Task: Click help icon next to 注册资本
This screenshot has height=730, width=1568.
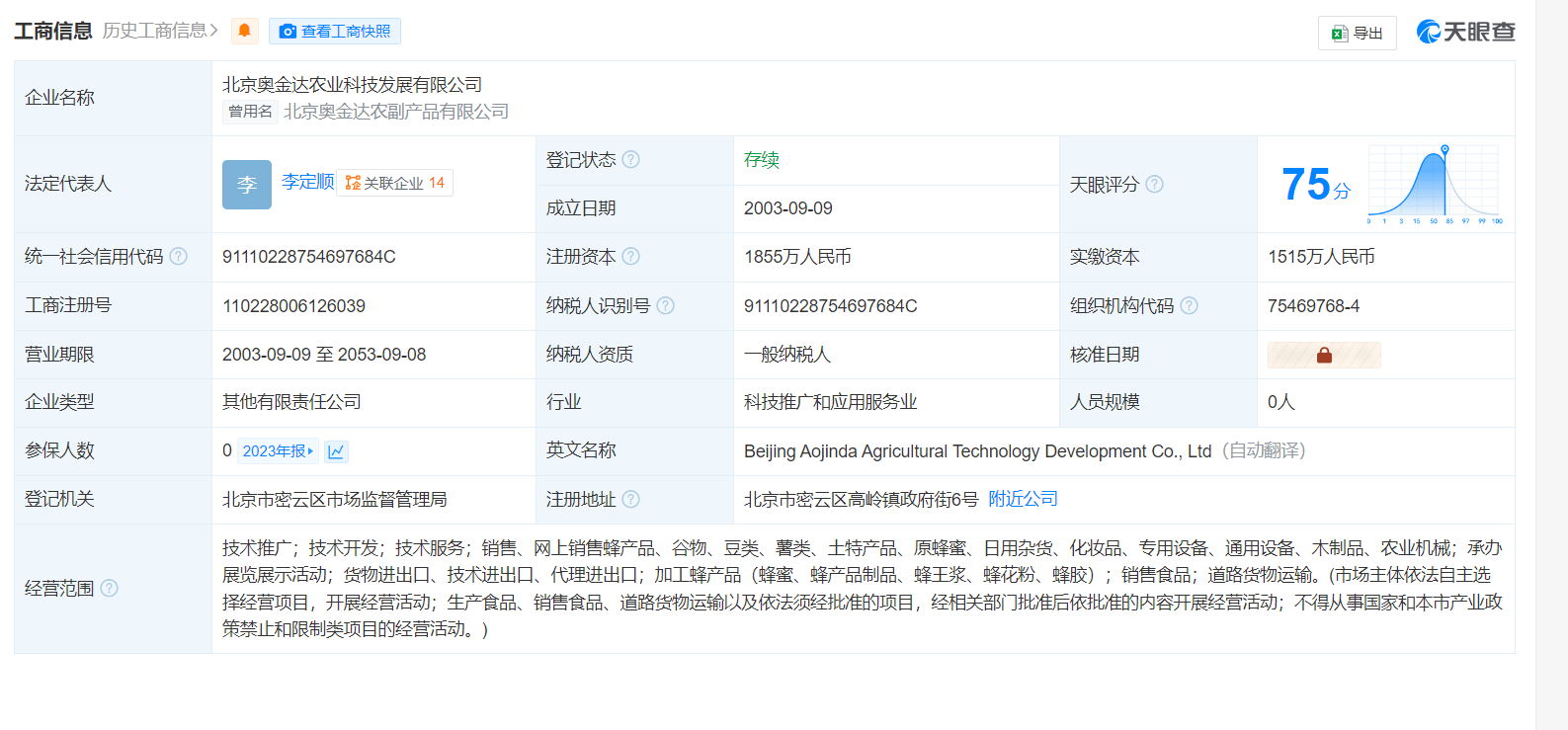Action: tap(630, 257)
